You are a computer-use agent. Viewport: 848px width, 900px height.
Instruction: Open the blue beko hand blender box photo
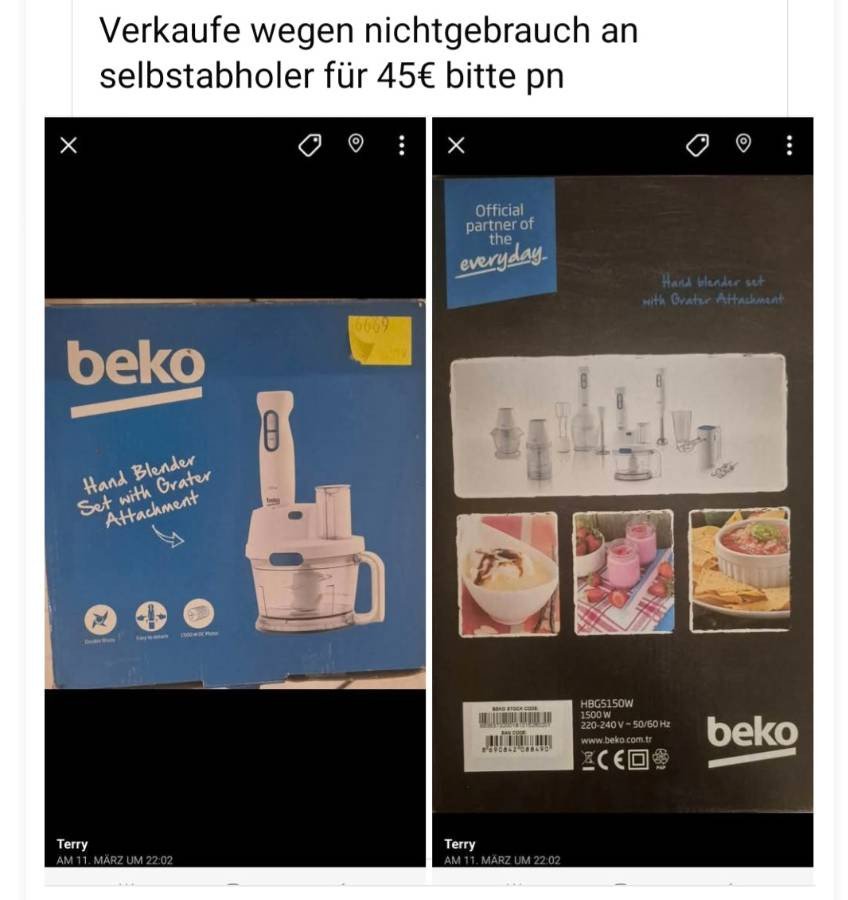(235, 493)
